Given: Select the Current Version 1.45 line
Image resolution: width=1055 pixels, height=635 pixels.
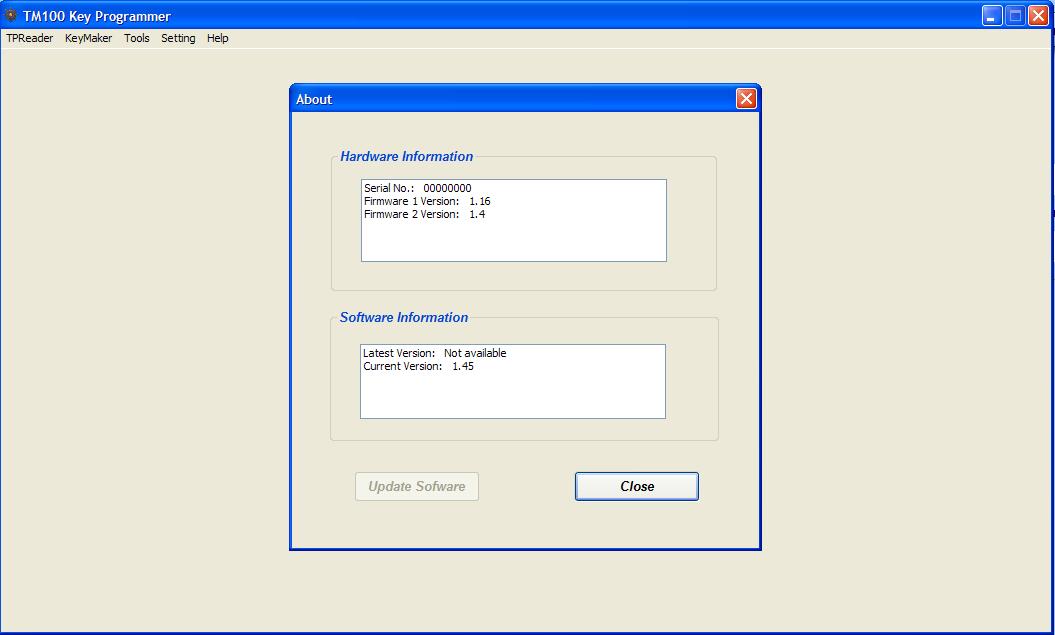Looking at the screenshot, I should (419, 367).
